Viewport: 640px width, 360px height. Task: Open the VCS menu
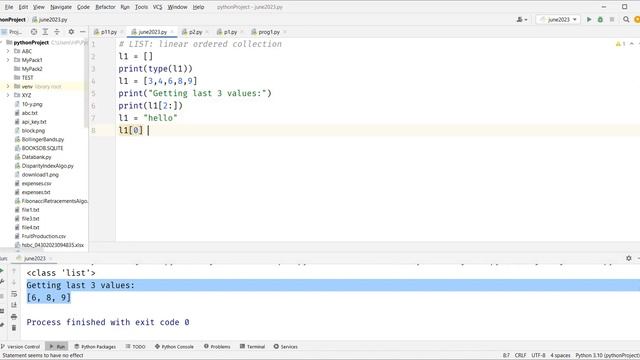(158, 7)
